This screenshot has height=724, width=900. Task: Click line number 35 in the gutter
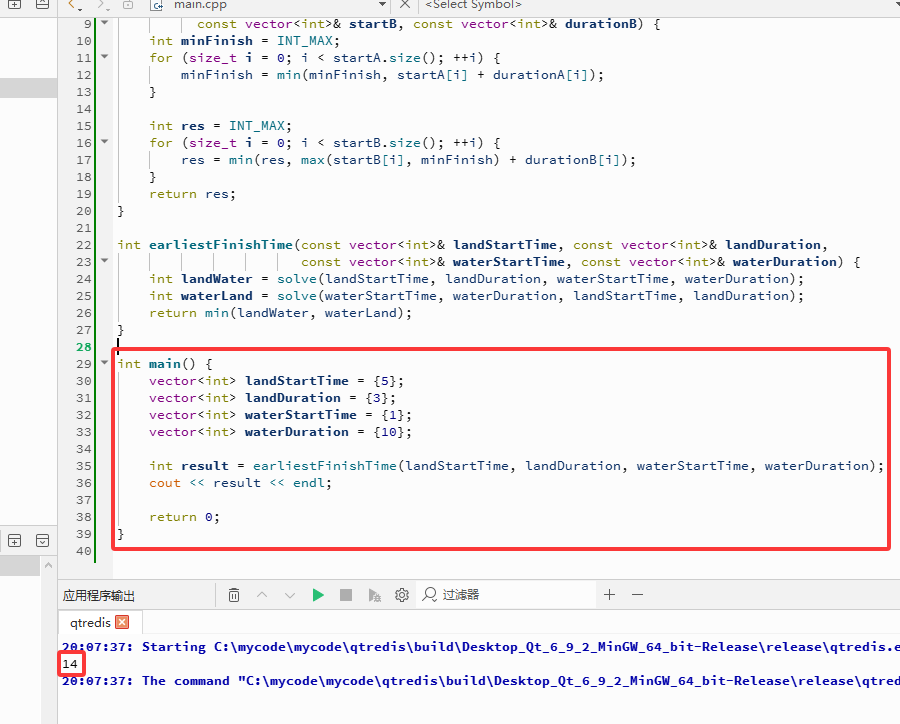click(x=84, y=466)
